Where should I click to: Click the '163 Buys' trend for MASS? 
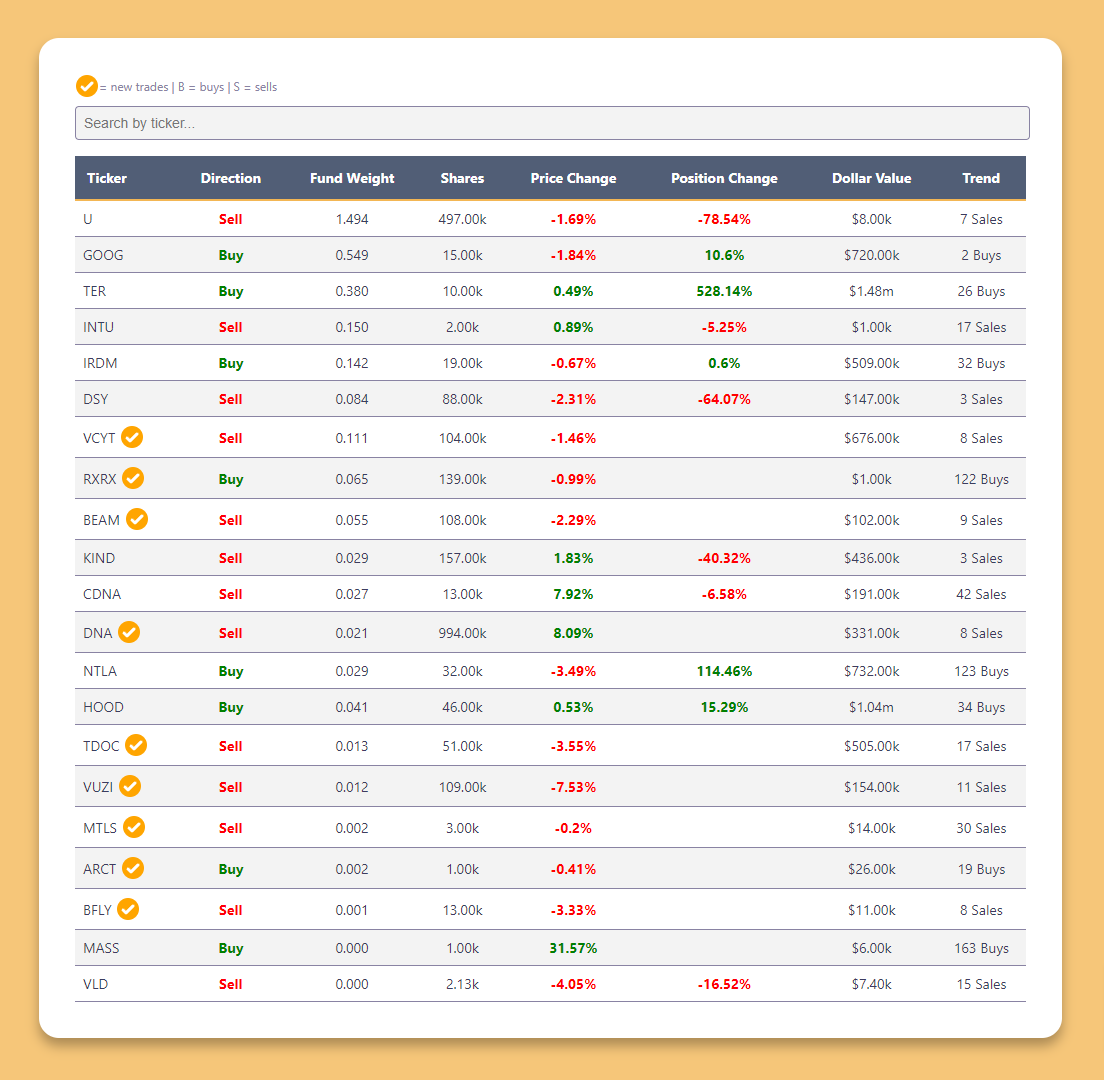(981, 948)
